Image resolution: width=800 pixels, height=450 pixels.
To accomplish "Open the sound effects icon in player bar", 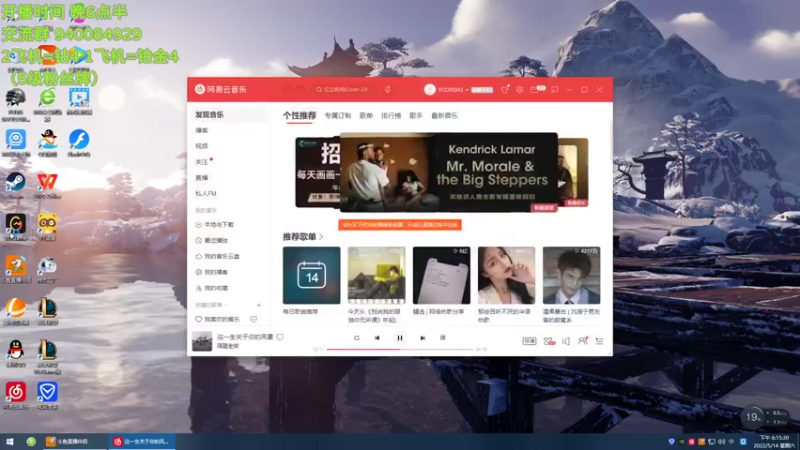I will pyautogui.click(x=549, y=341).
